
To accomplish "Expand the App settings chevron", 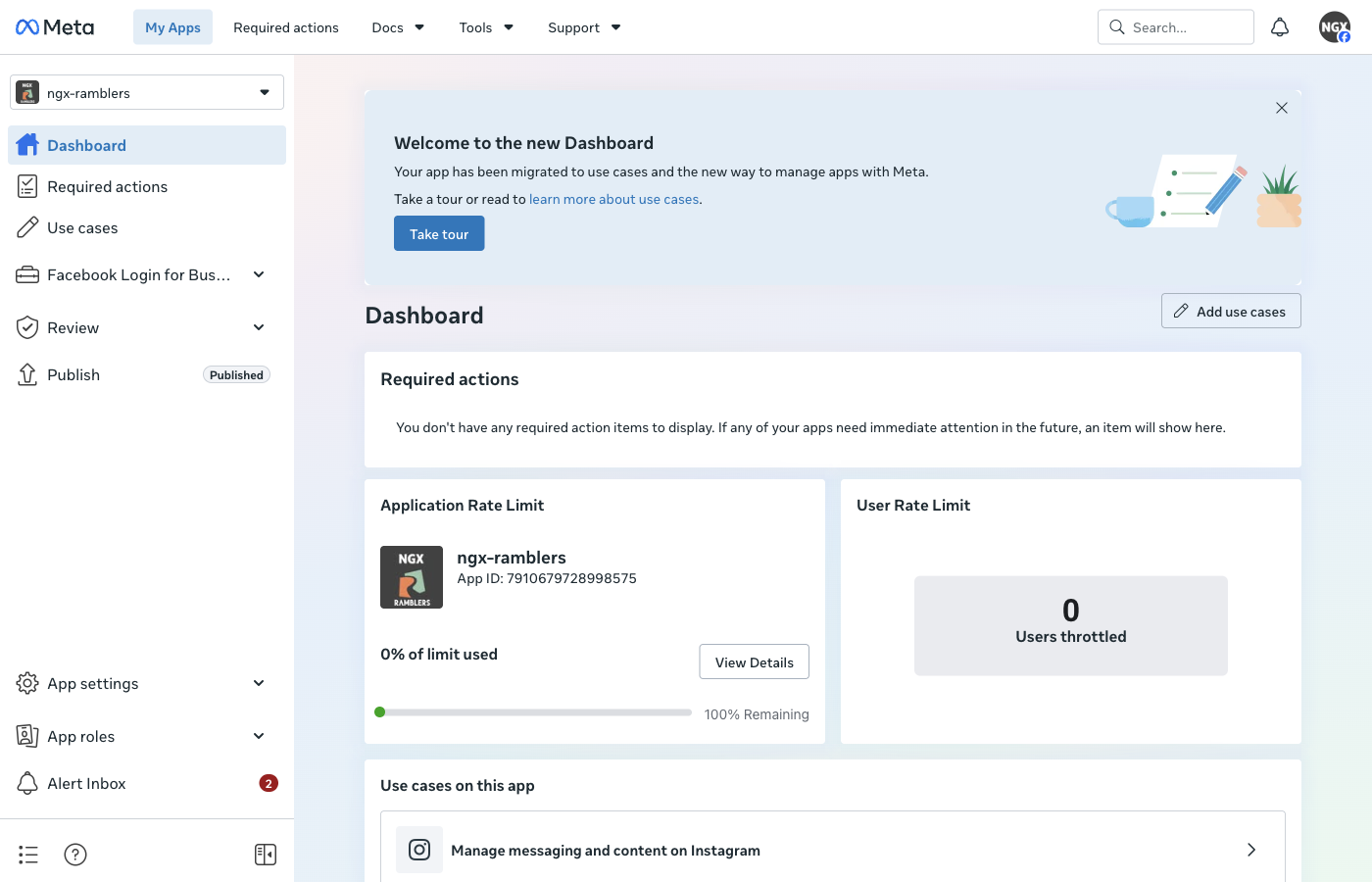I will (x=259, y=683).
